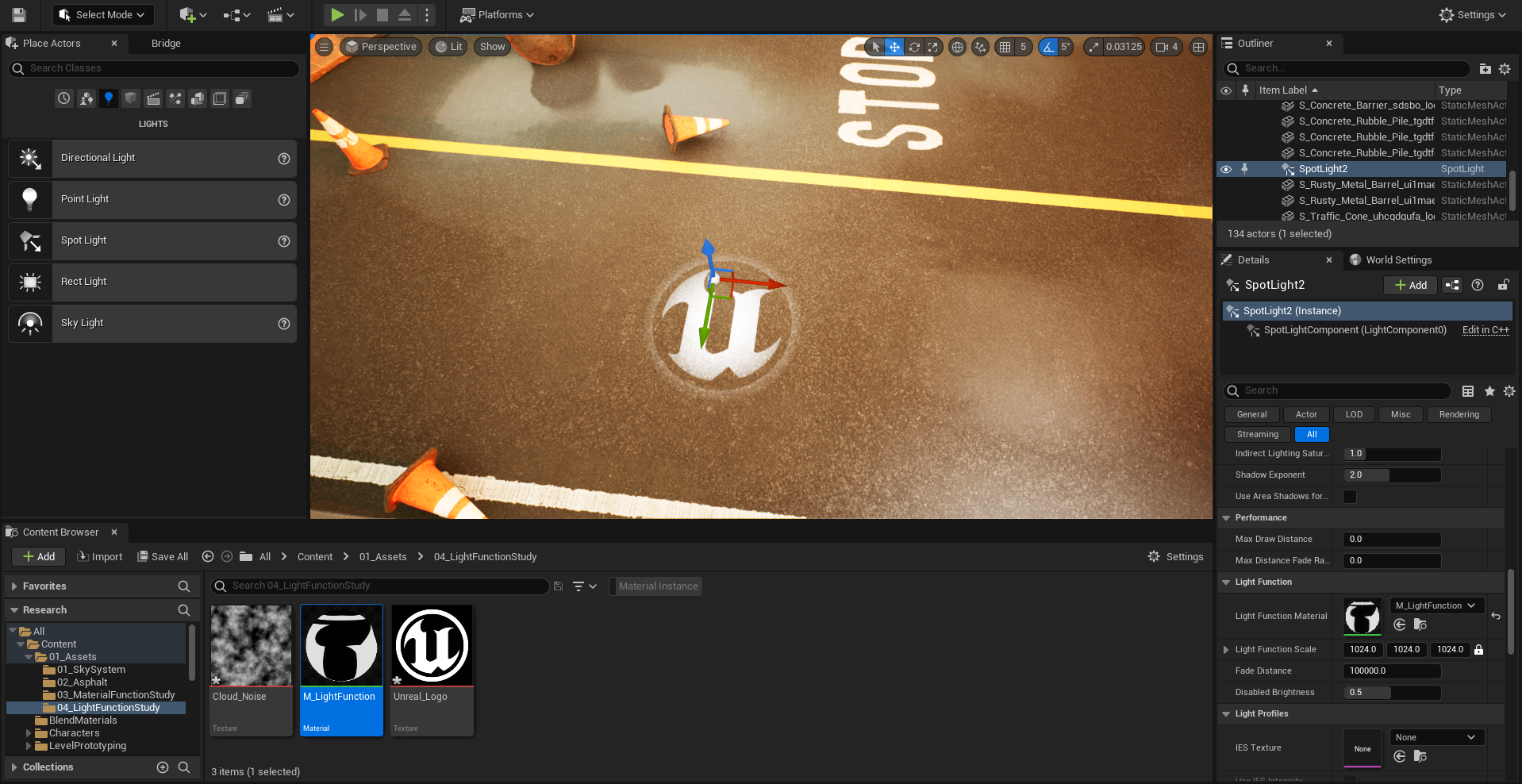Select the Shapes category icon
Viewport: 1522px width, 784px height.
coord(131,98)
